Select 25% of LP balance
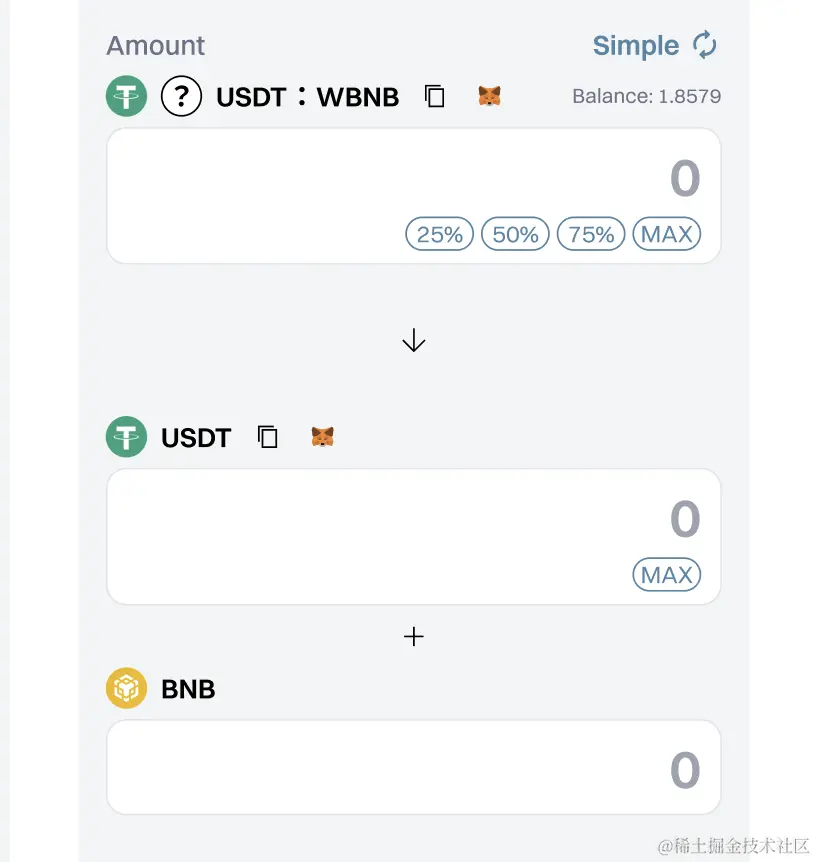This screenshot has width=816, height=862. click(439, 234)
